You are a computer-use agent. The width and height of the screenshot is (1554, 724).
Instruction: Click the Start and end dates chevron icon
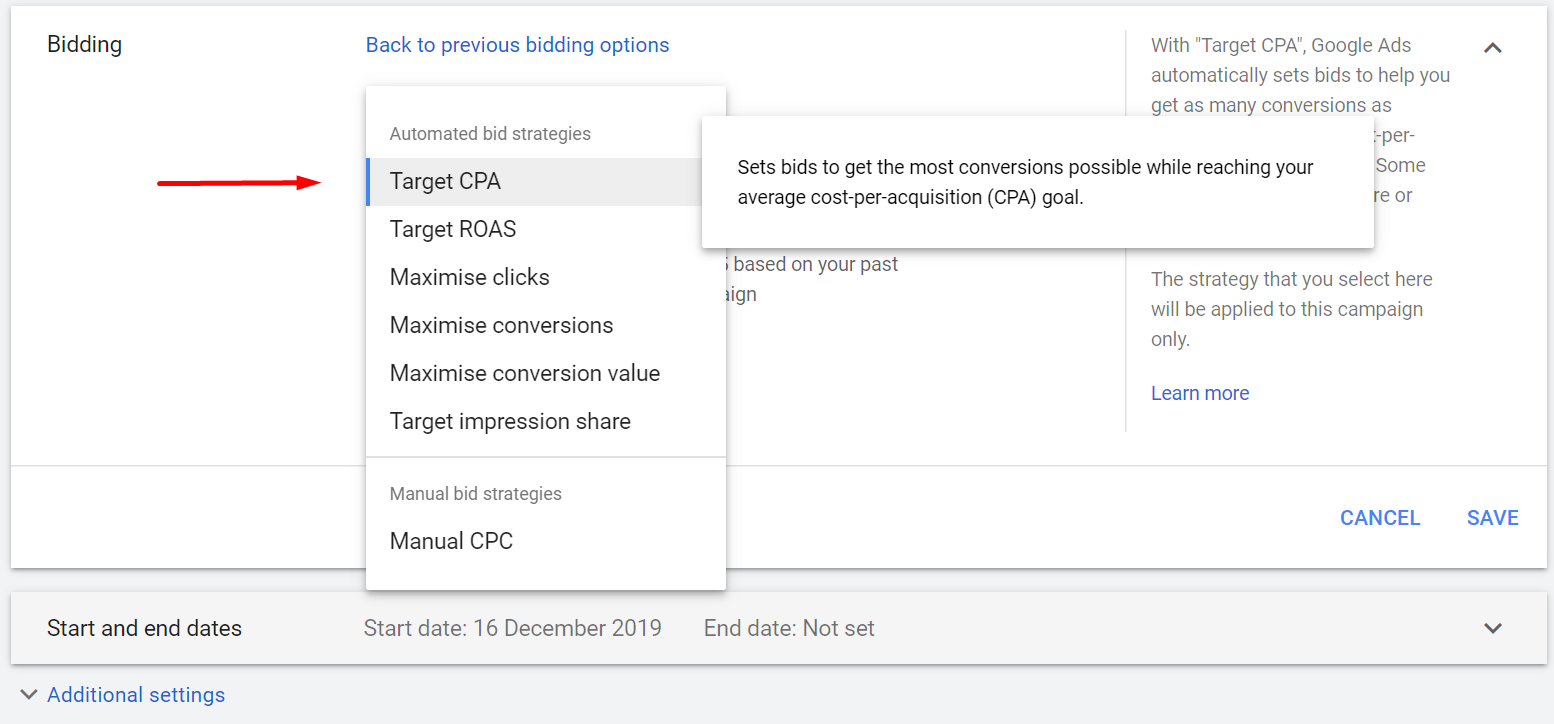click(1493, 628)
